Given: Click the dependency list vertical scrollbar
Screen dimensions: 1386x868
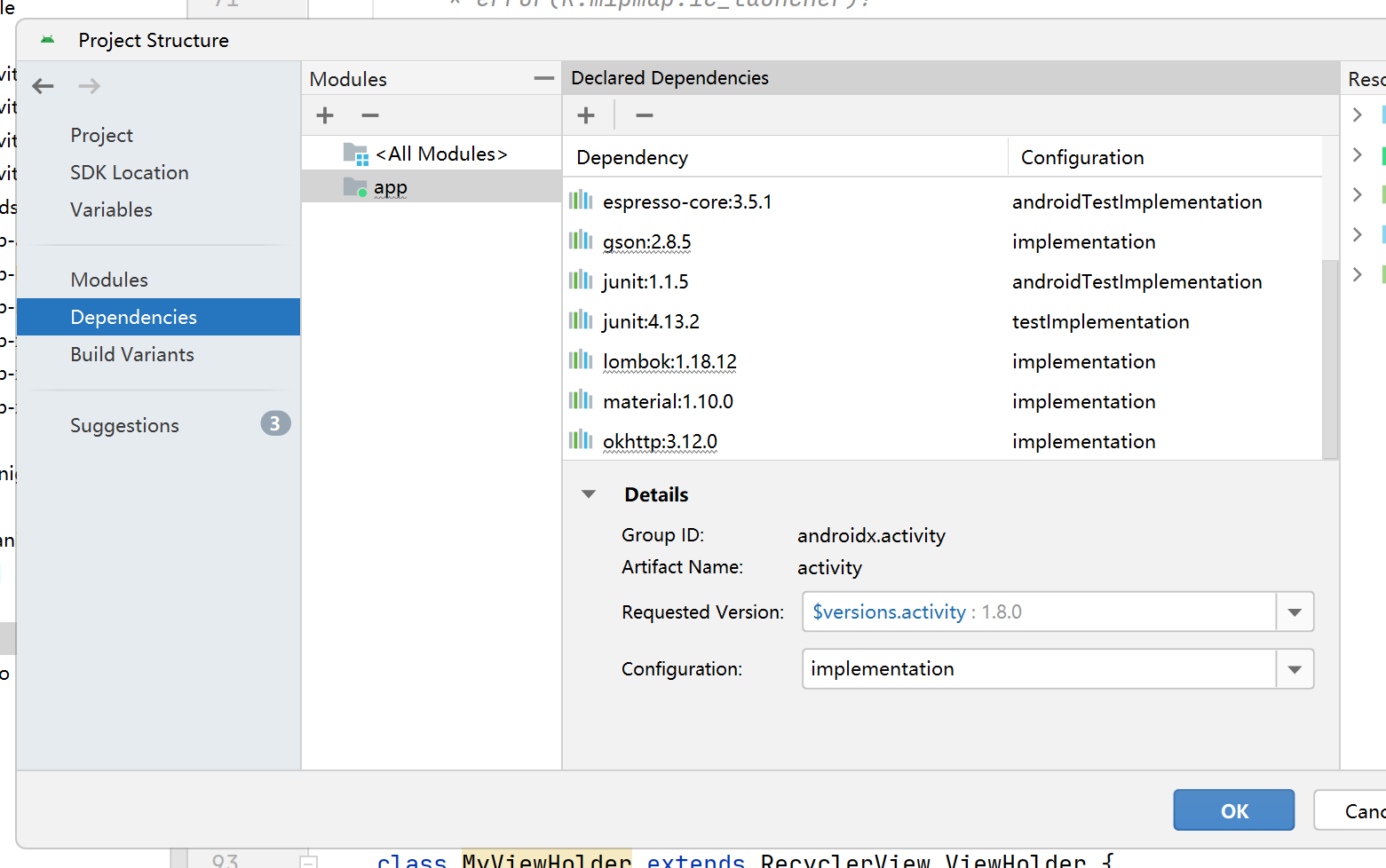Looking at the screenshot, I should (1329, 359).
